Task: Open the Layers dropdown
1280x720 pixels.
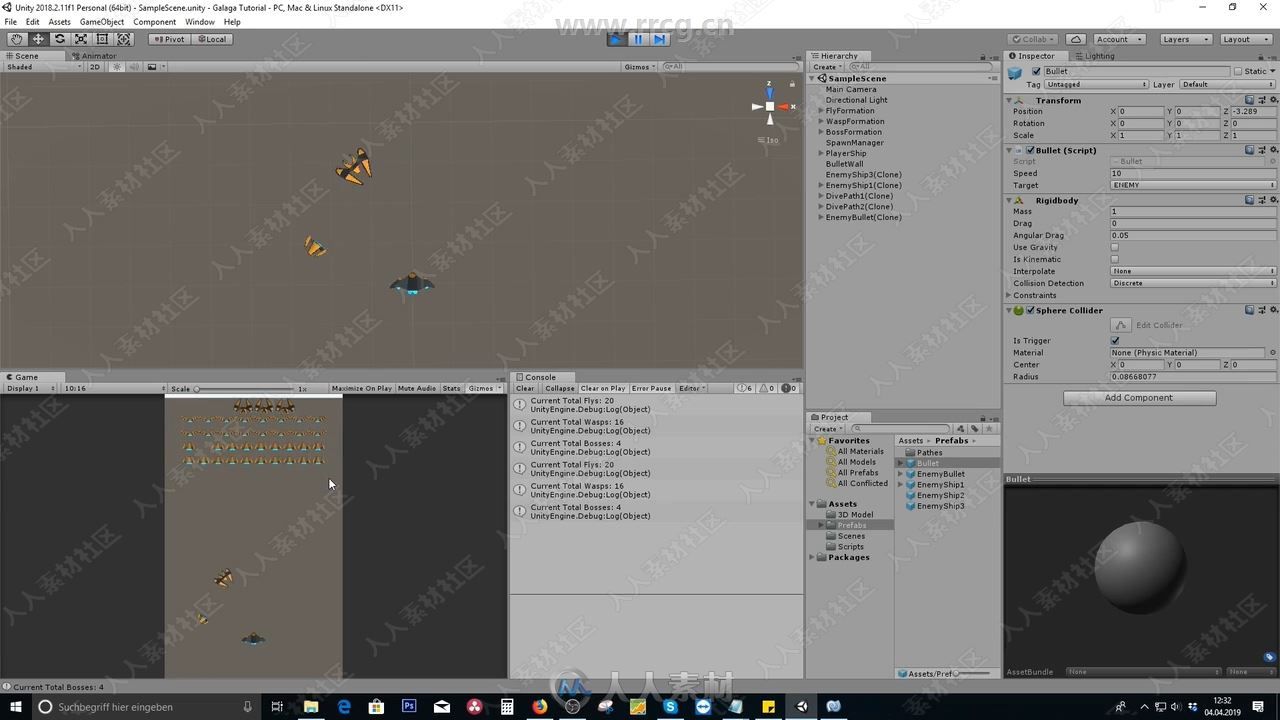Action: [x=1186, y=39]
